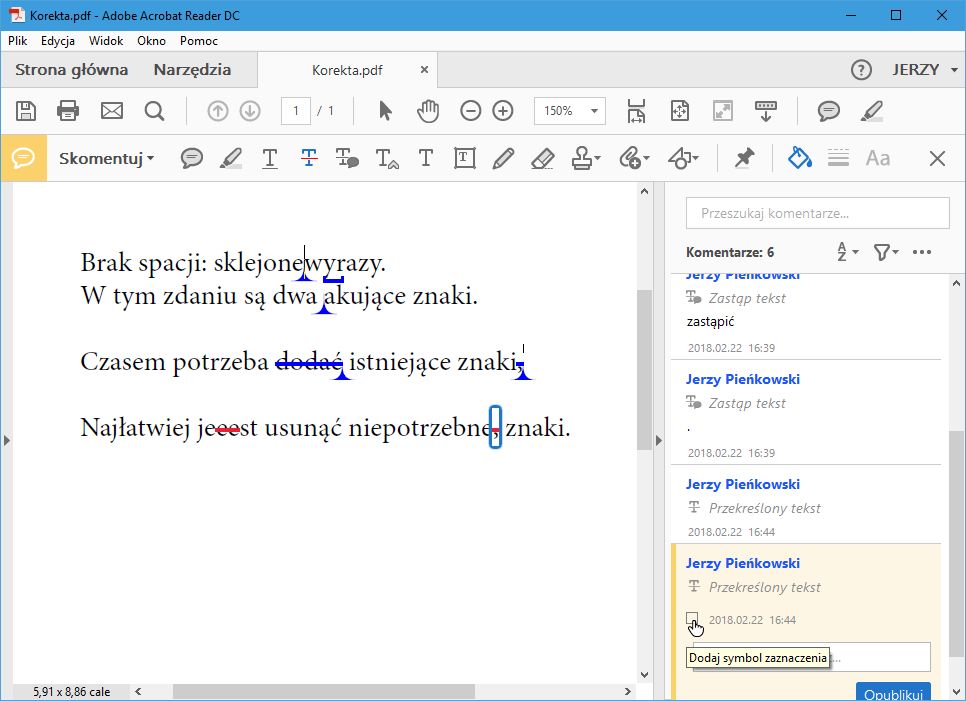Select the Hand tool
Image resolution: width=966 pixels, height=701 pixels.
pos(428,111)
